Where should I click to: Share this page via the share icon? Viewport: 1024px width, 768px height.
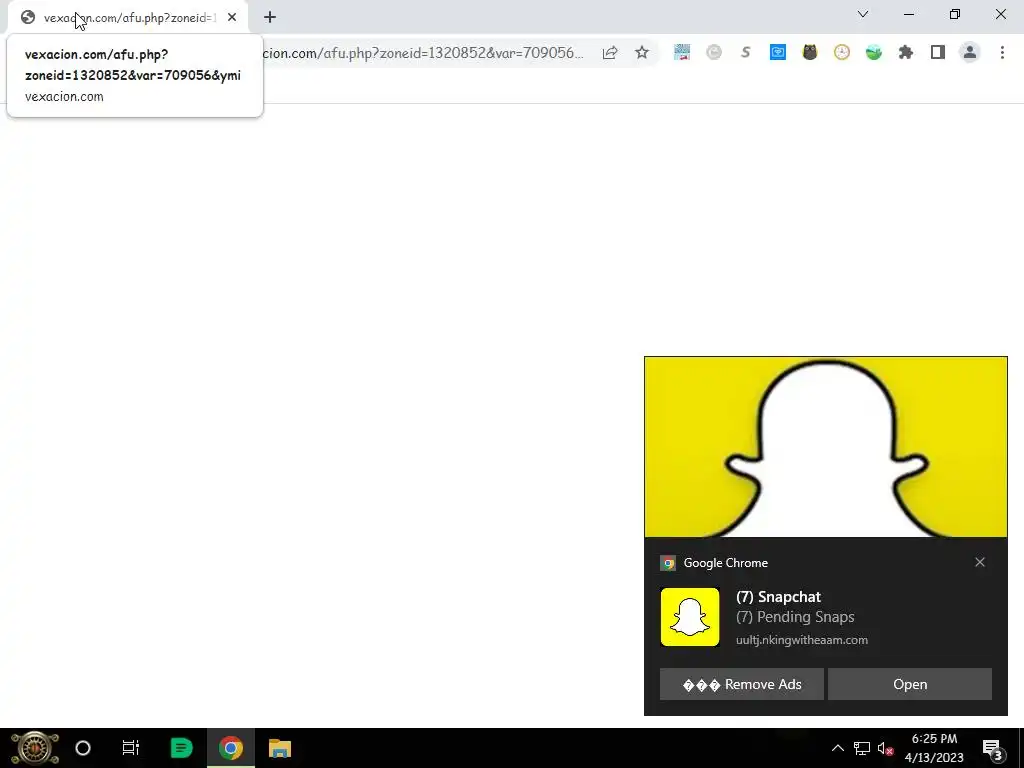[x=610, y=53]
